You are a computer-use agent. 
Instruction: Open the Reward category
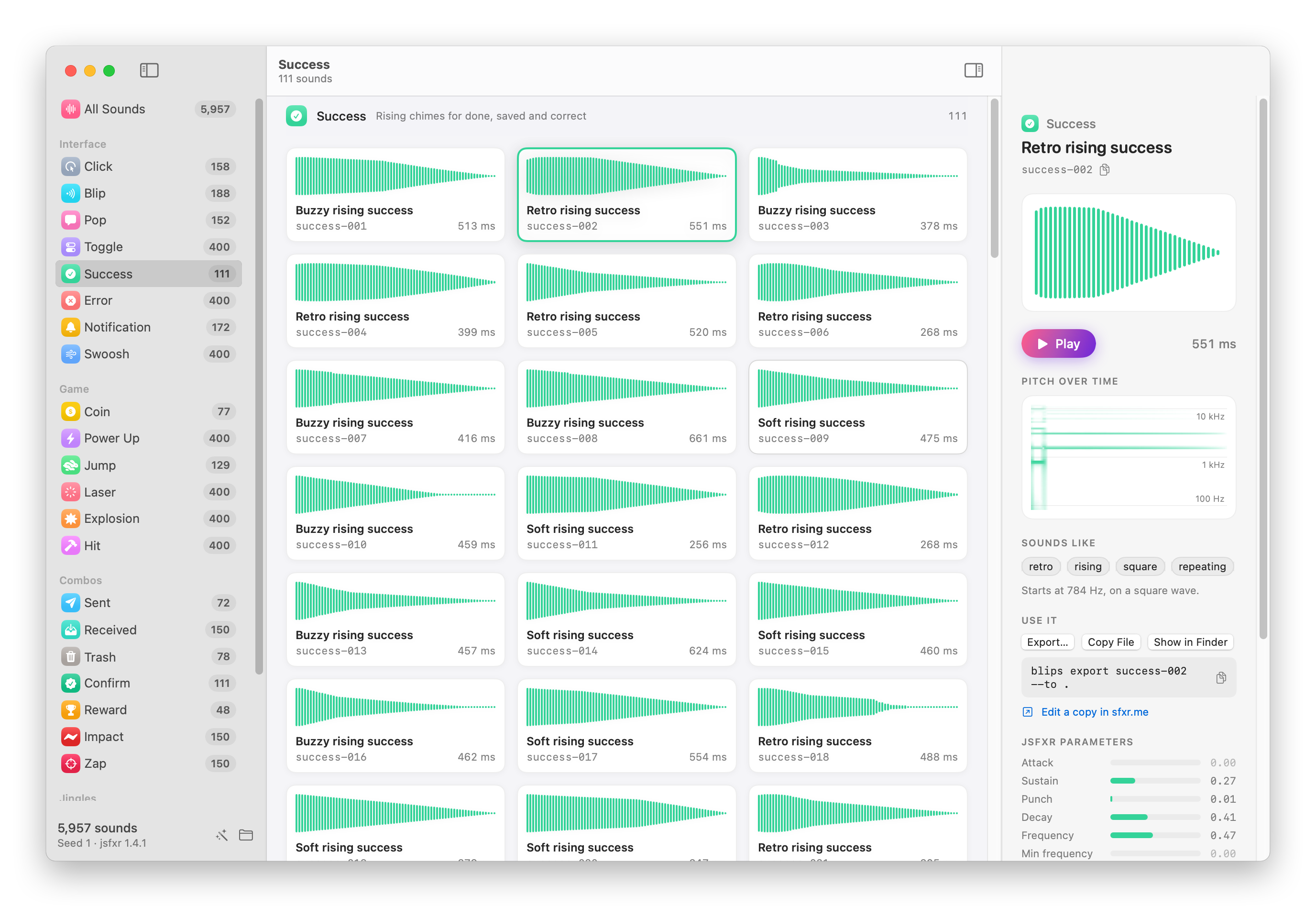pyautogui.click(x=149, y=710)
